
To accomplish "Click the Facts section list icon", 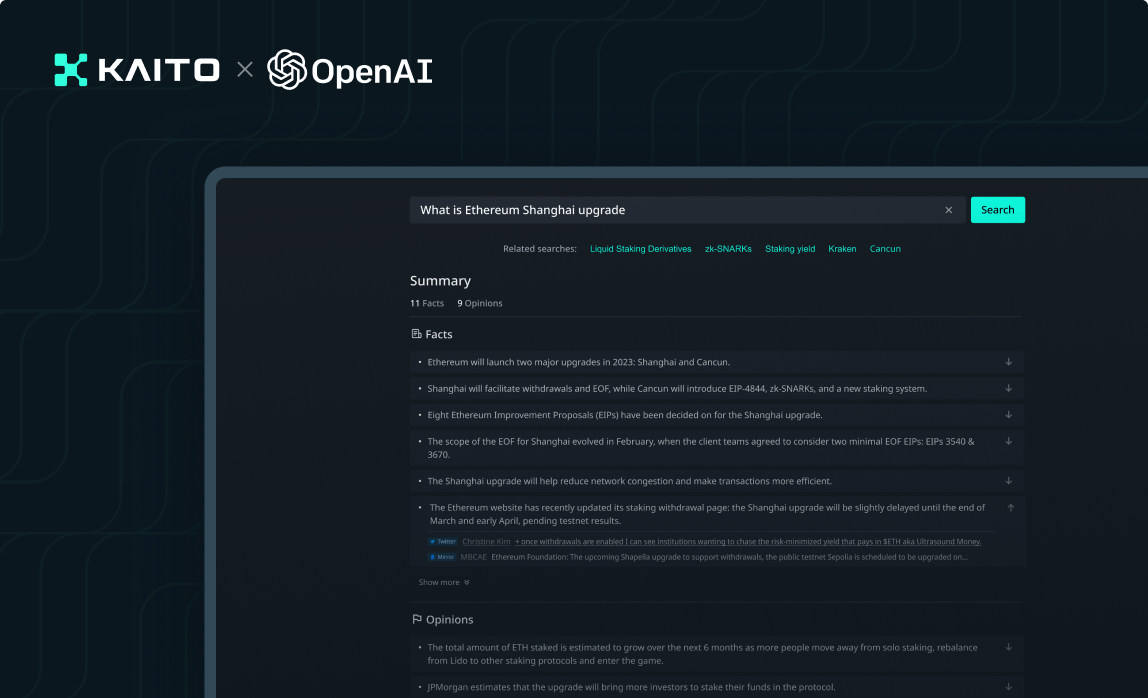I will point(416,334).
